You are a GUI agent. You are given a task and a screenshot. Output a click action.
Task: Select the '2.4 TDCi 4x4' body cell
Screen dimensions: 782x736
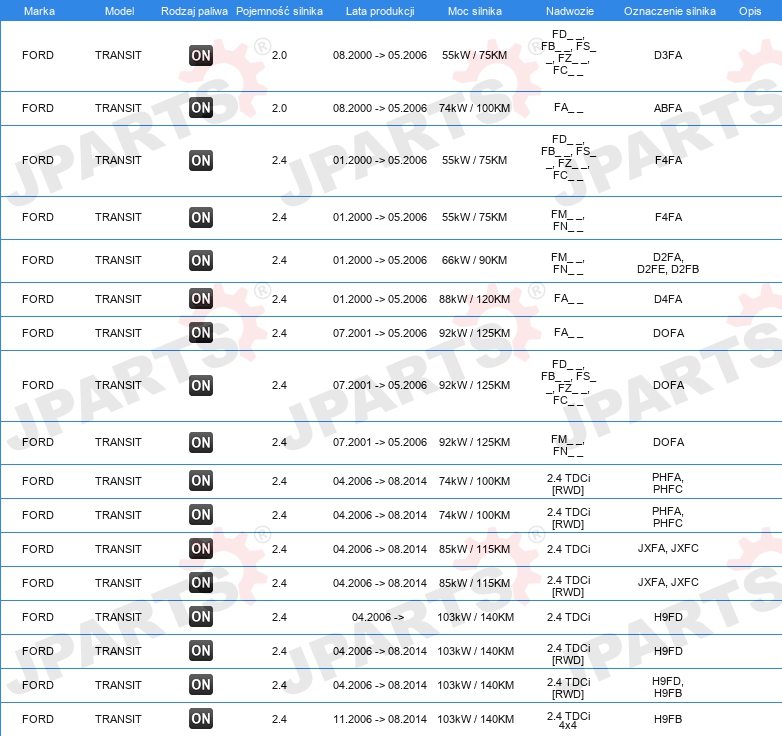coord(569,721)
